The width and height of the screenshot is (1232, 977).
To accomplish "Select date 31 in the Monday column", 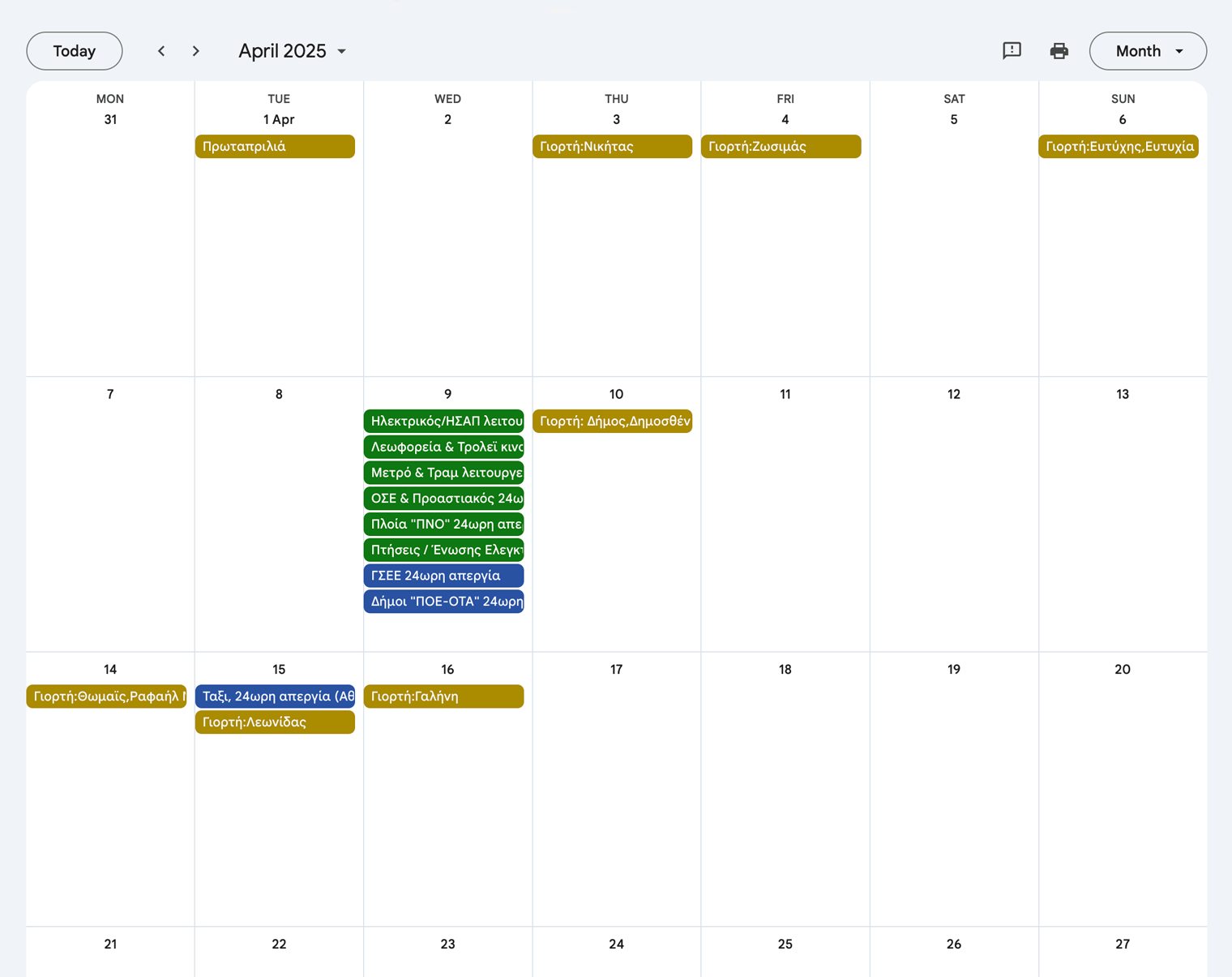I will [110, 120].
